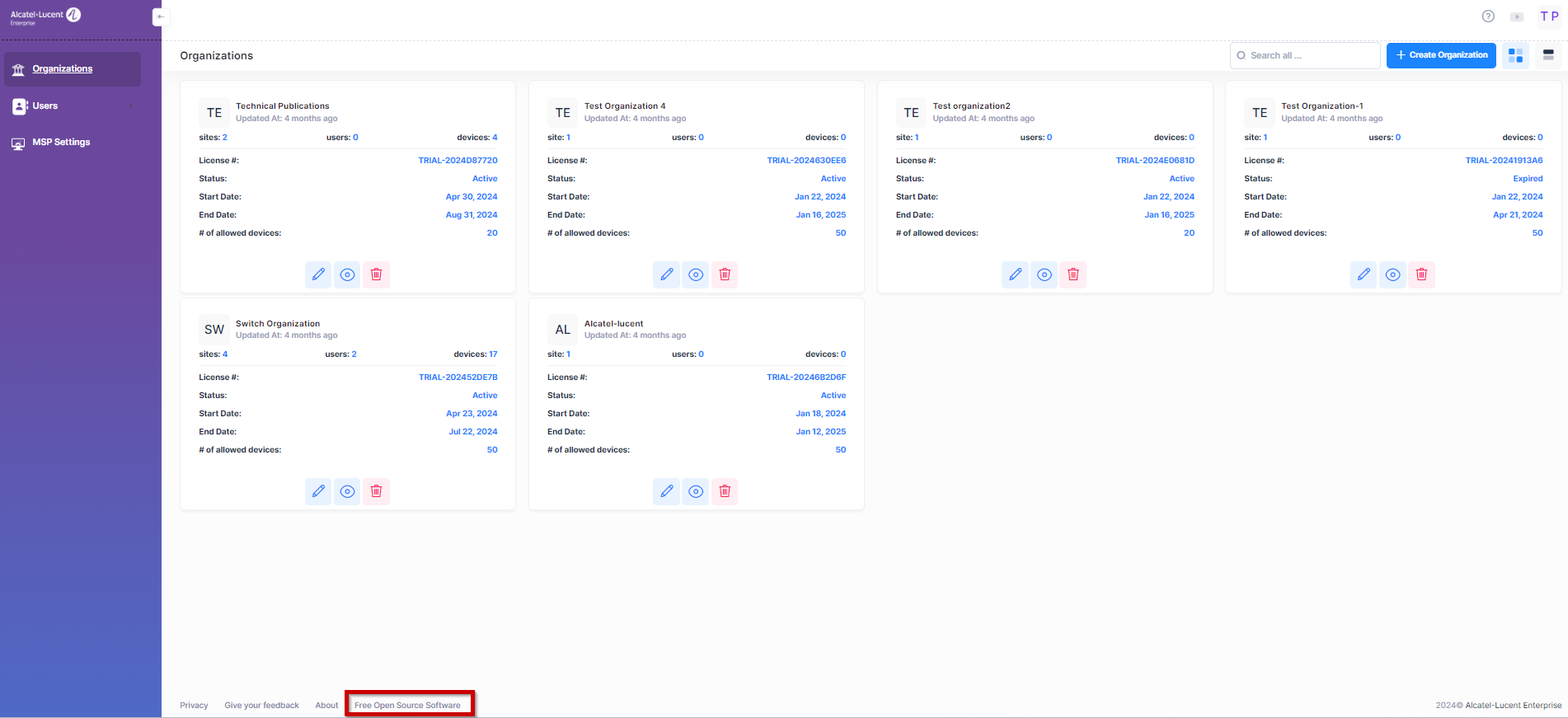Screen dimensions: 1568x718
Task: Select license TRIAL-2024D87720
Action: pos(458,161)
